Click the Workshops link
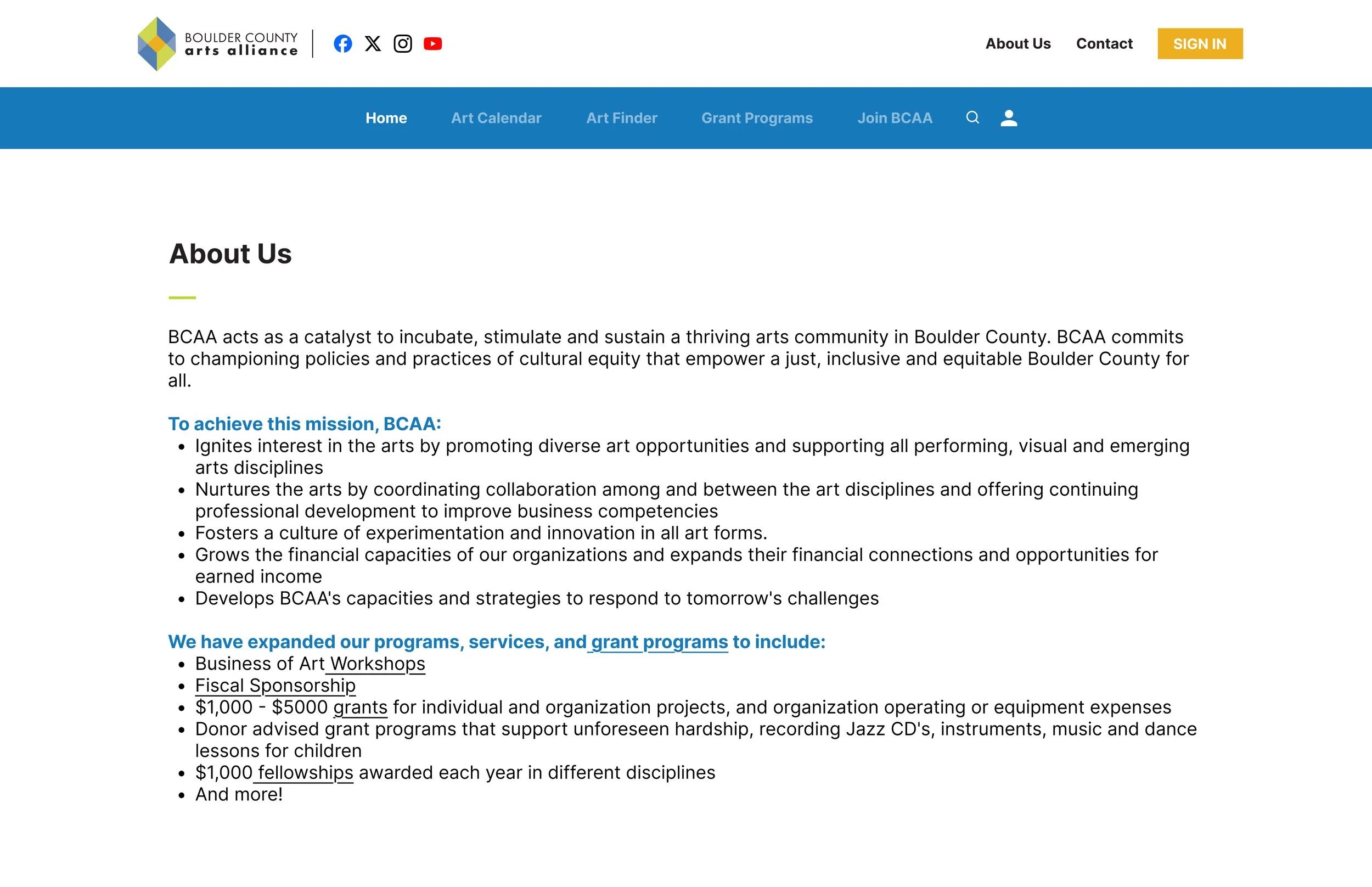The width and height of the screenshot is (1372, 887). click(377, 664)
